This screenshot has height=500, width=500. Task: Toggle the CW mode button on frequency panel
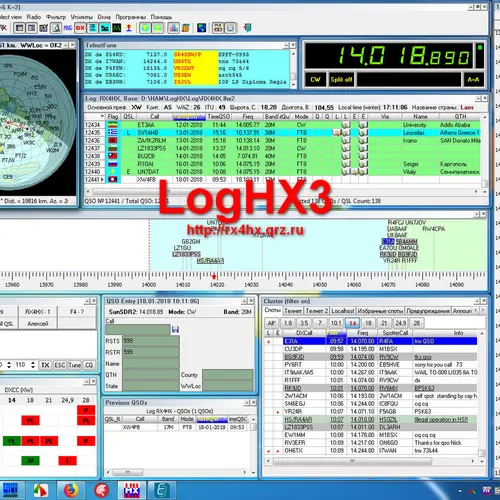pyautogui.click(x=315, y=80)
